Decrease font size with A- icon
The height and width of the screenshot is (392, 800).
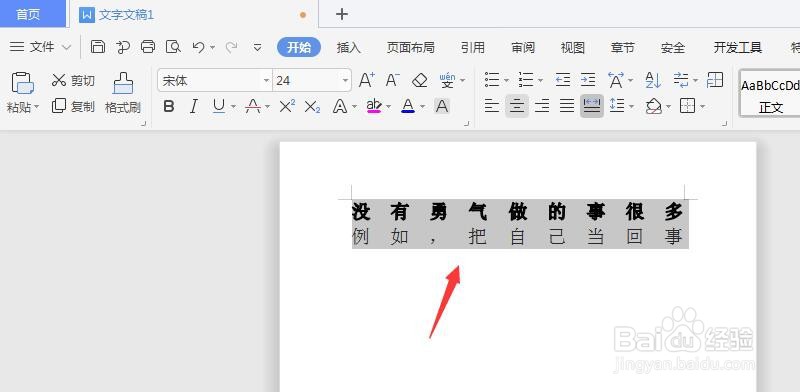392,80
